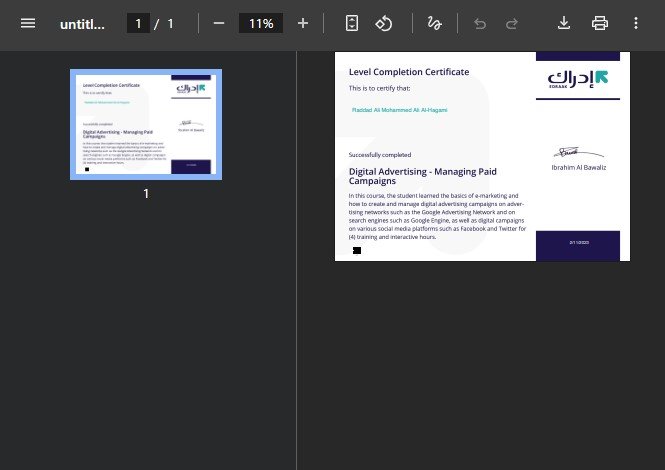Click the Digital Advertising course title

coord(422,177)
